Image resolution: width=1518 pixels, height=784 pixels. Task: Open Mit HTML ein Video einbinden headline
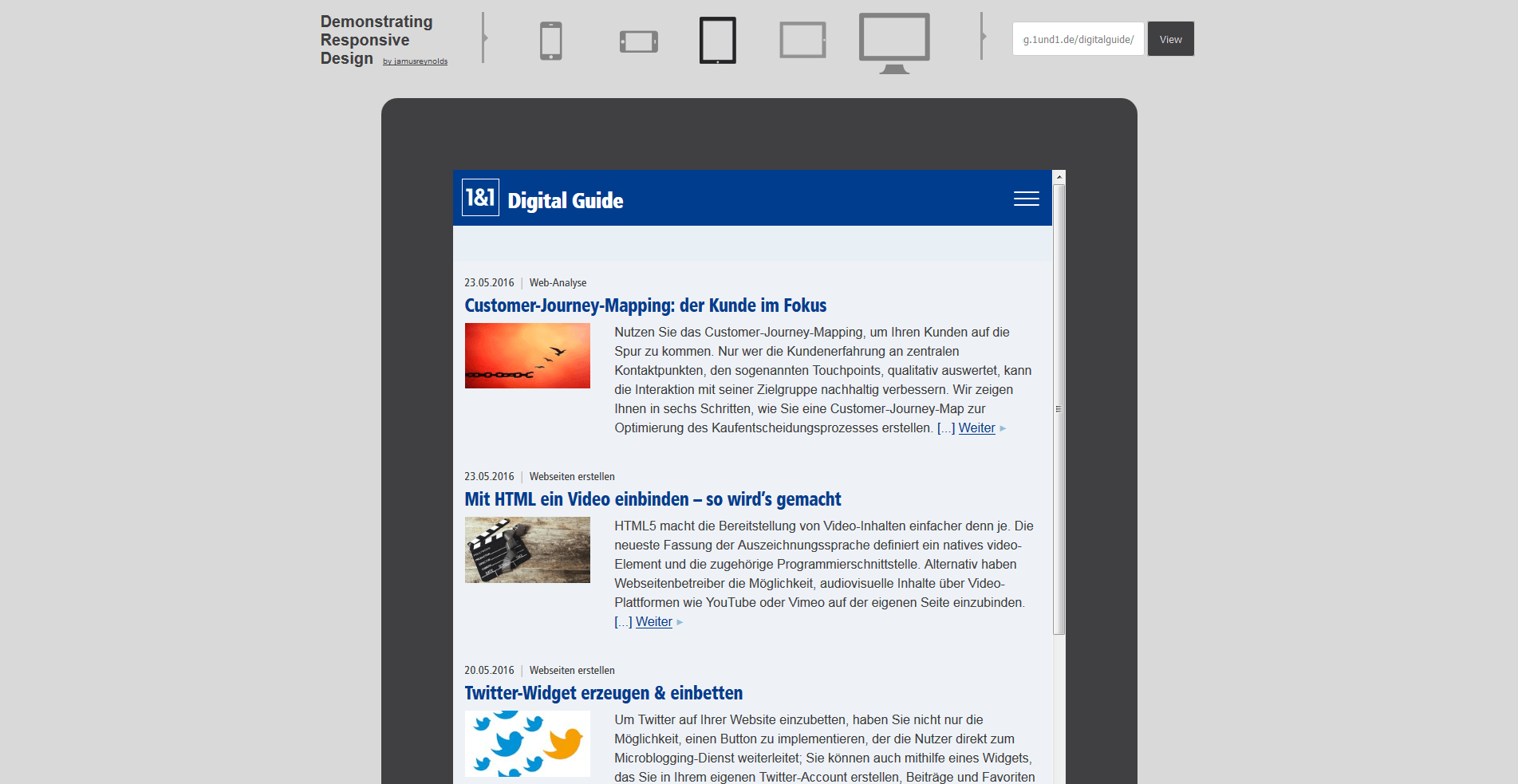point(653,499)
